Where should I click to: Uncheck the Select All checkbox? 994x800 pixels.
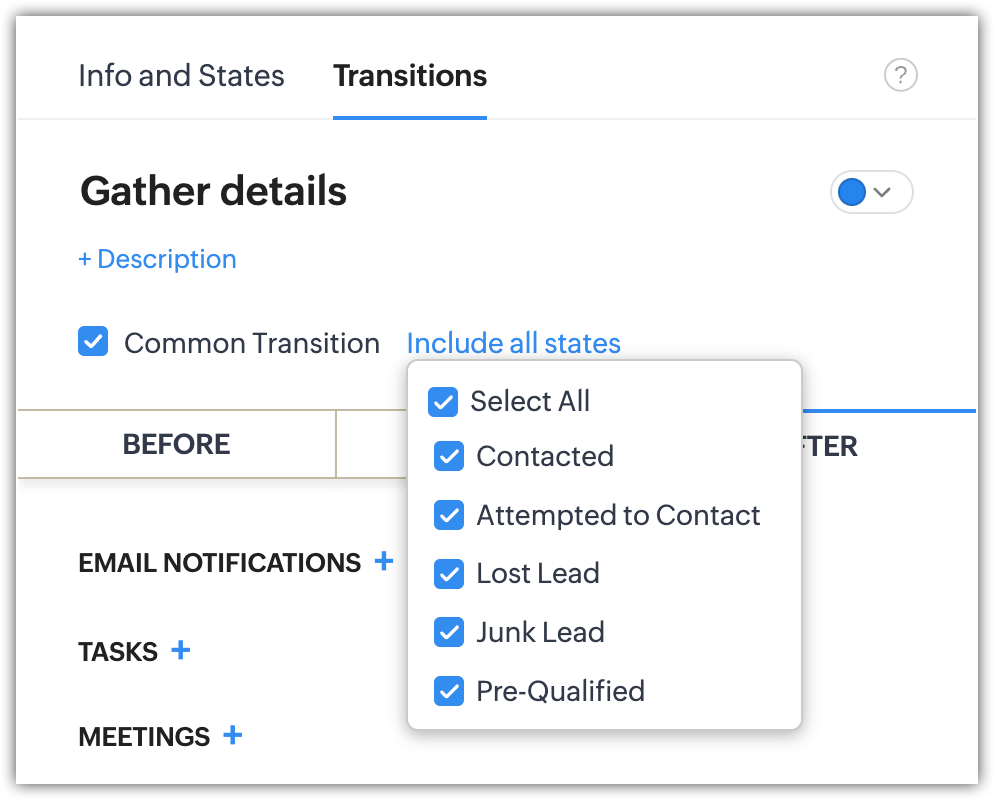[x=442, y=401]
